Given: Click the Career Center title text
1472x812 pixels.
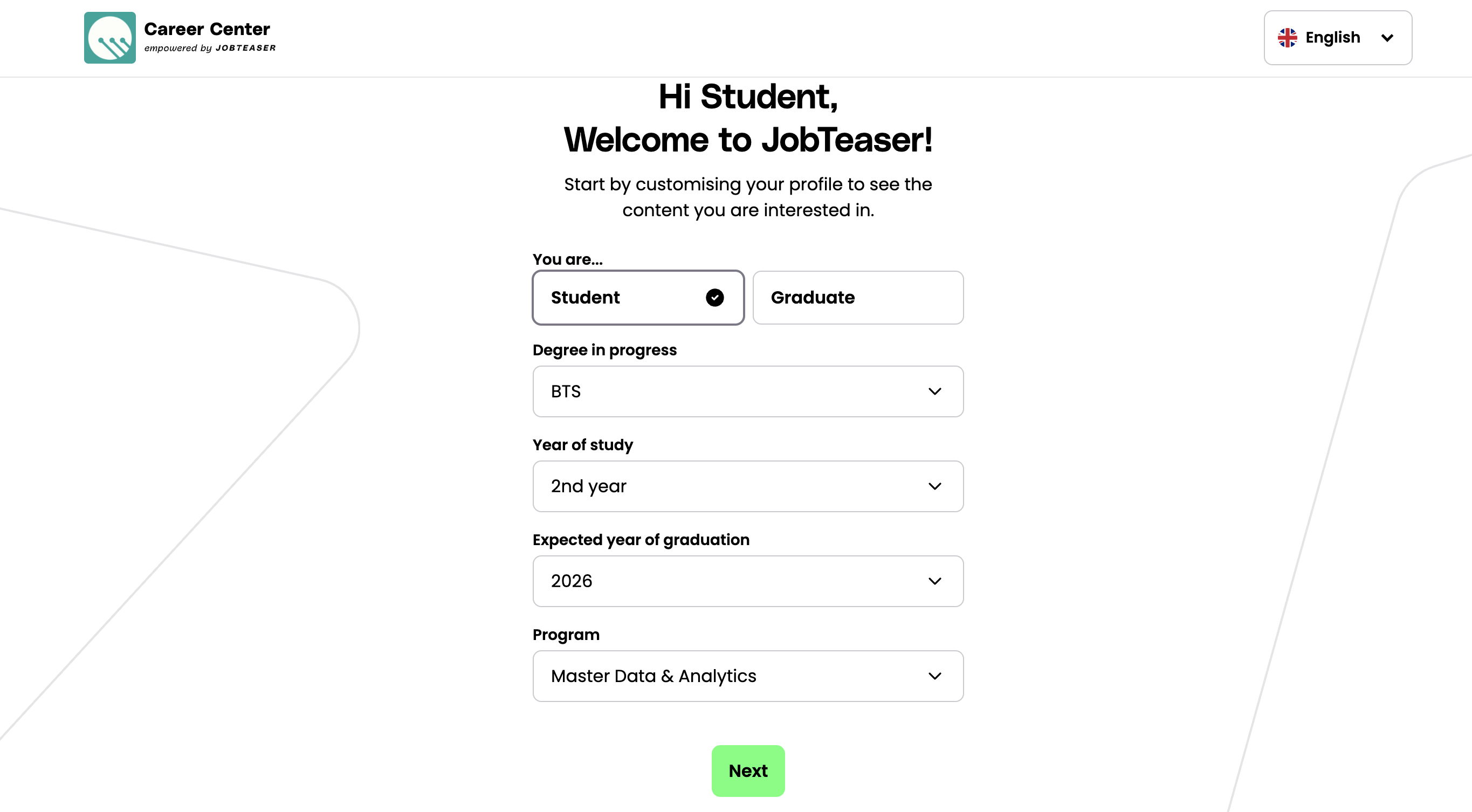Looking at the screenshot, I should pyautogui.click(x=207, y=29).
